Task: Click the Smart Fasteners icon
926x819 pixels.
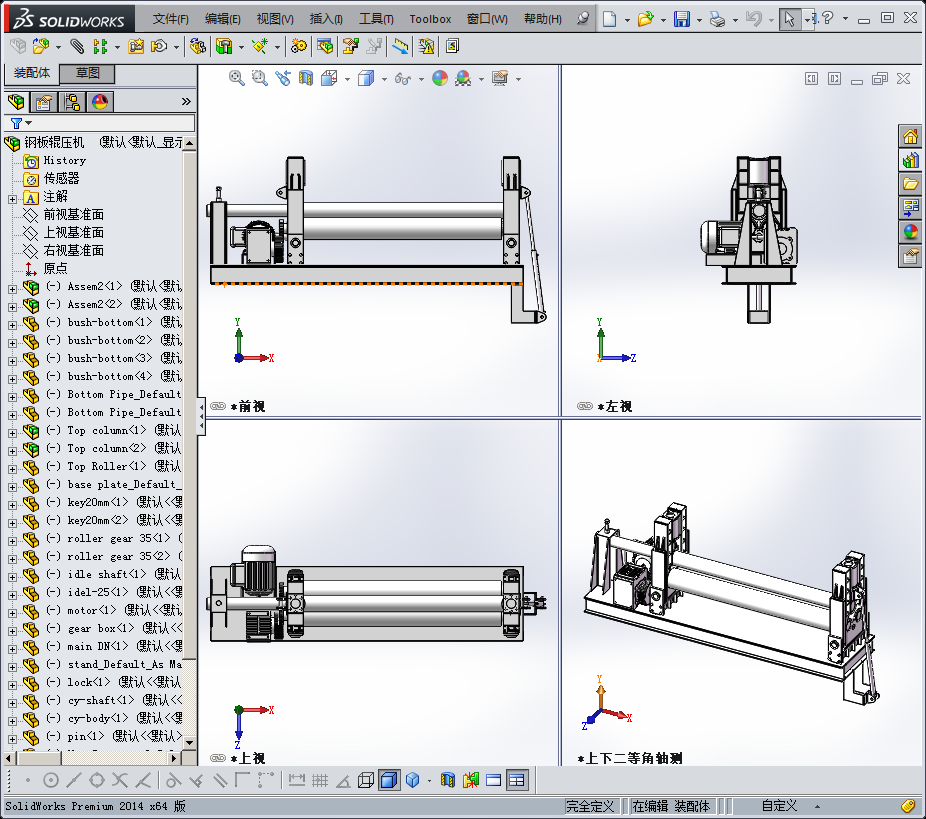Action: click(136, 45)
